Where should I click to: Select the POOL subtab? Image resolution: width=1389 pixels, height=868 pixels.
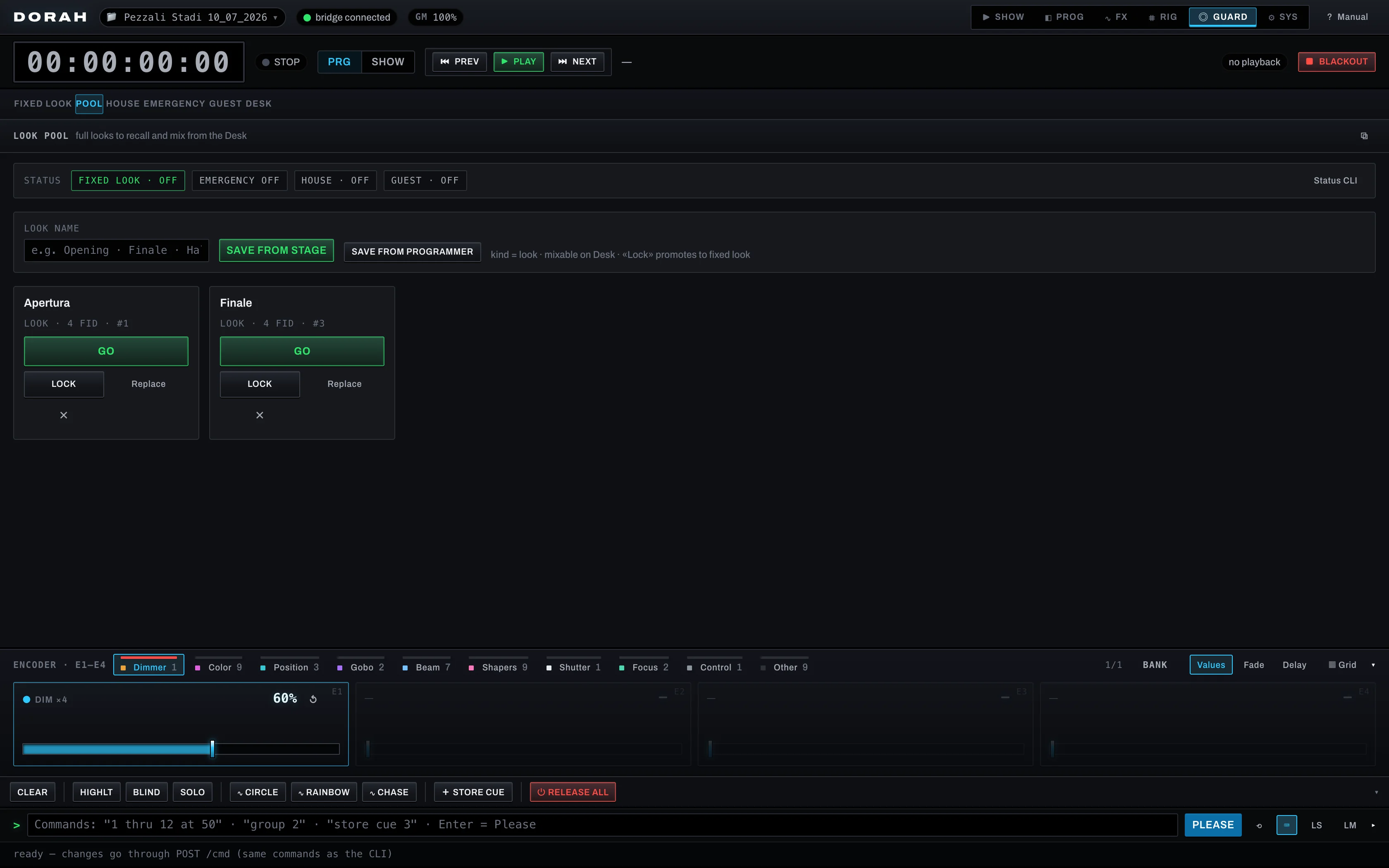pyautogui.click(x=89, y=104)
